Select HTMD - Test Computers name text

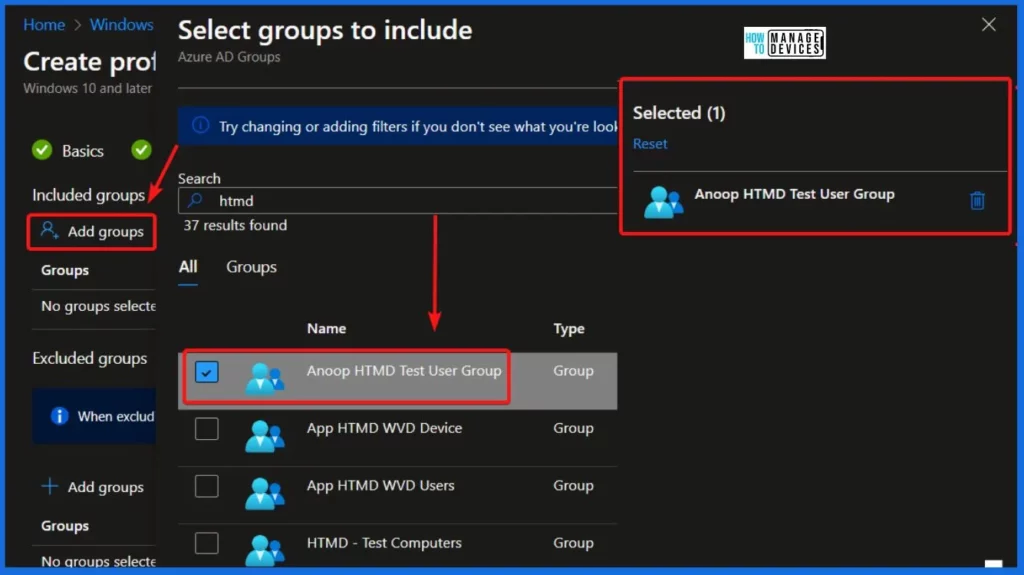coord(384,543)
